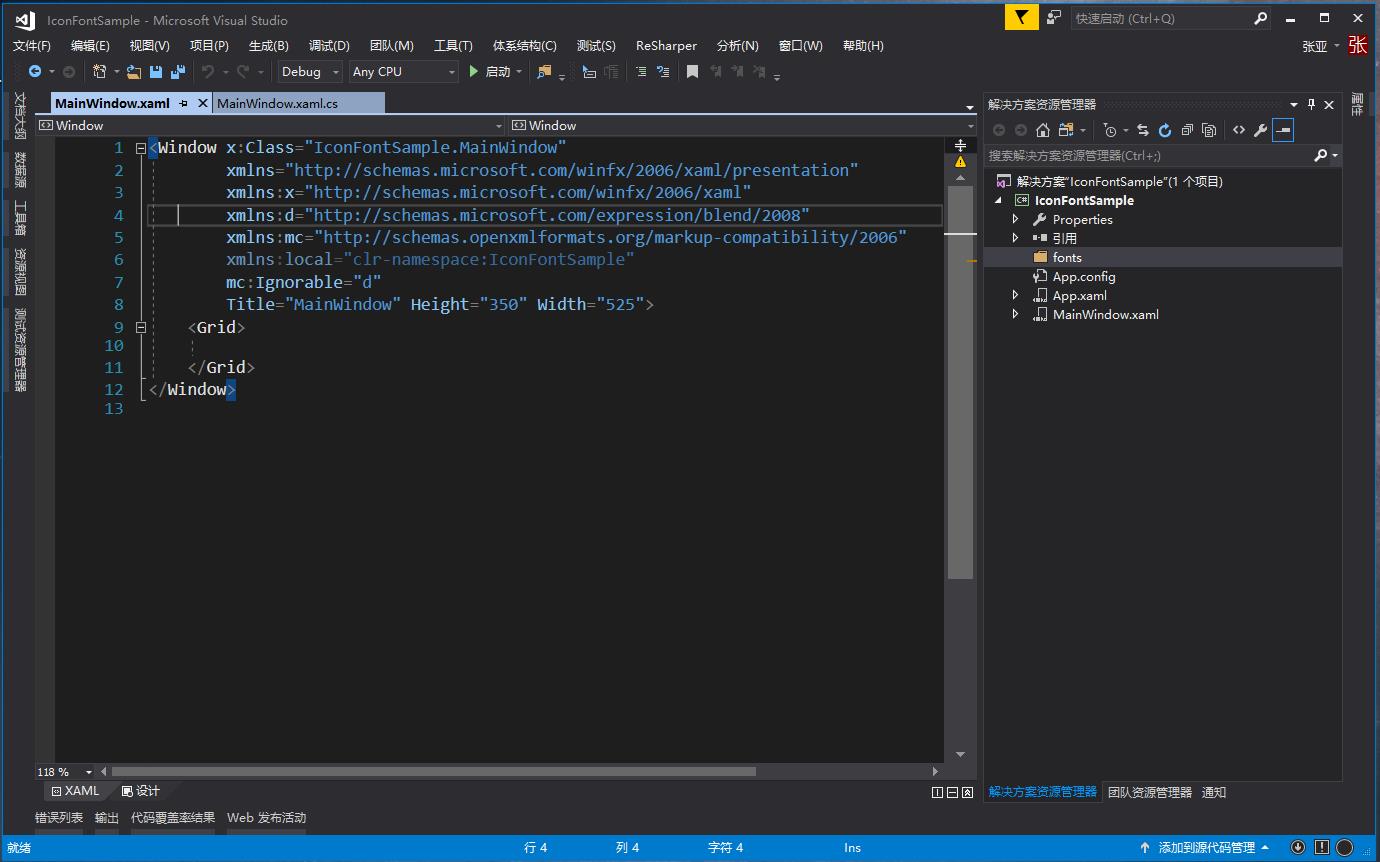Open the left Window element dropdown
Image resolution: width=1380 pixels, height=862 pixels.
[x=271, y=125]
